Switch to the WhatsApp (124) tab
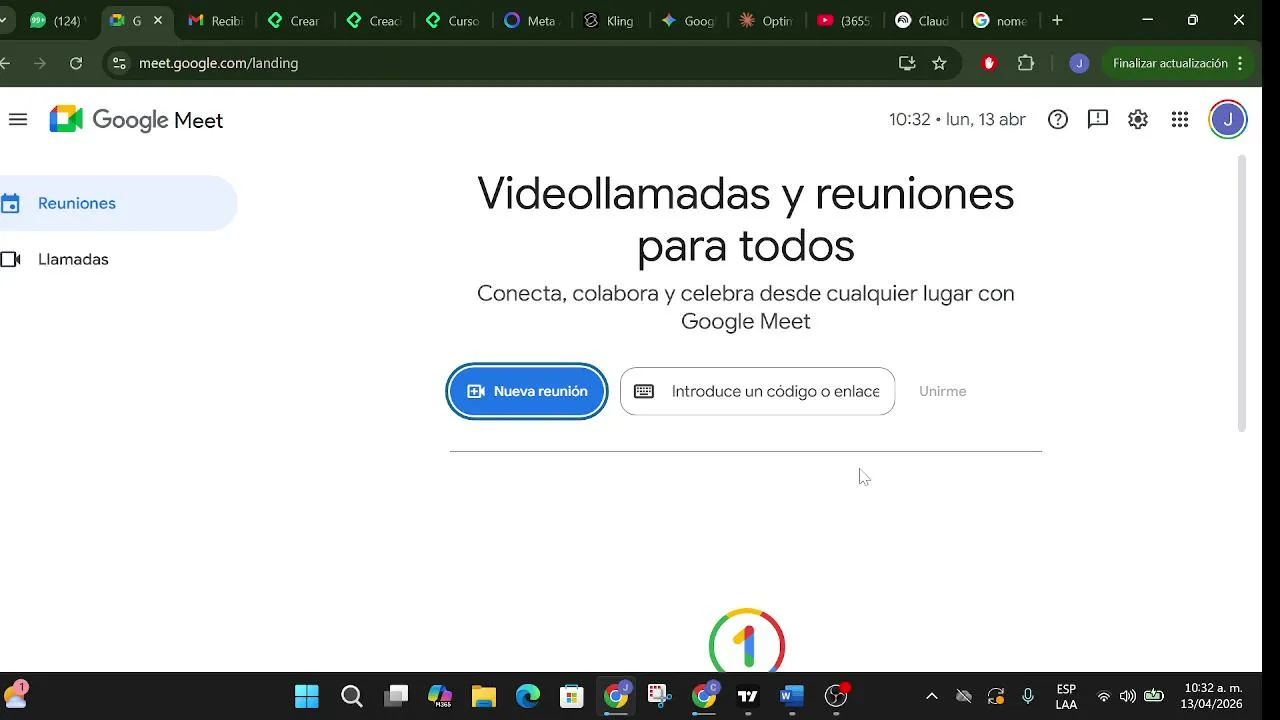1280x720 pixels. (x=58, y=20)
